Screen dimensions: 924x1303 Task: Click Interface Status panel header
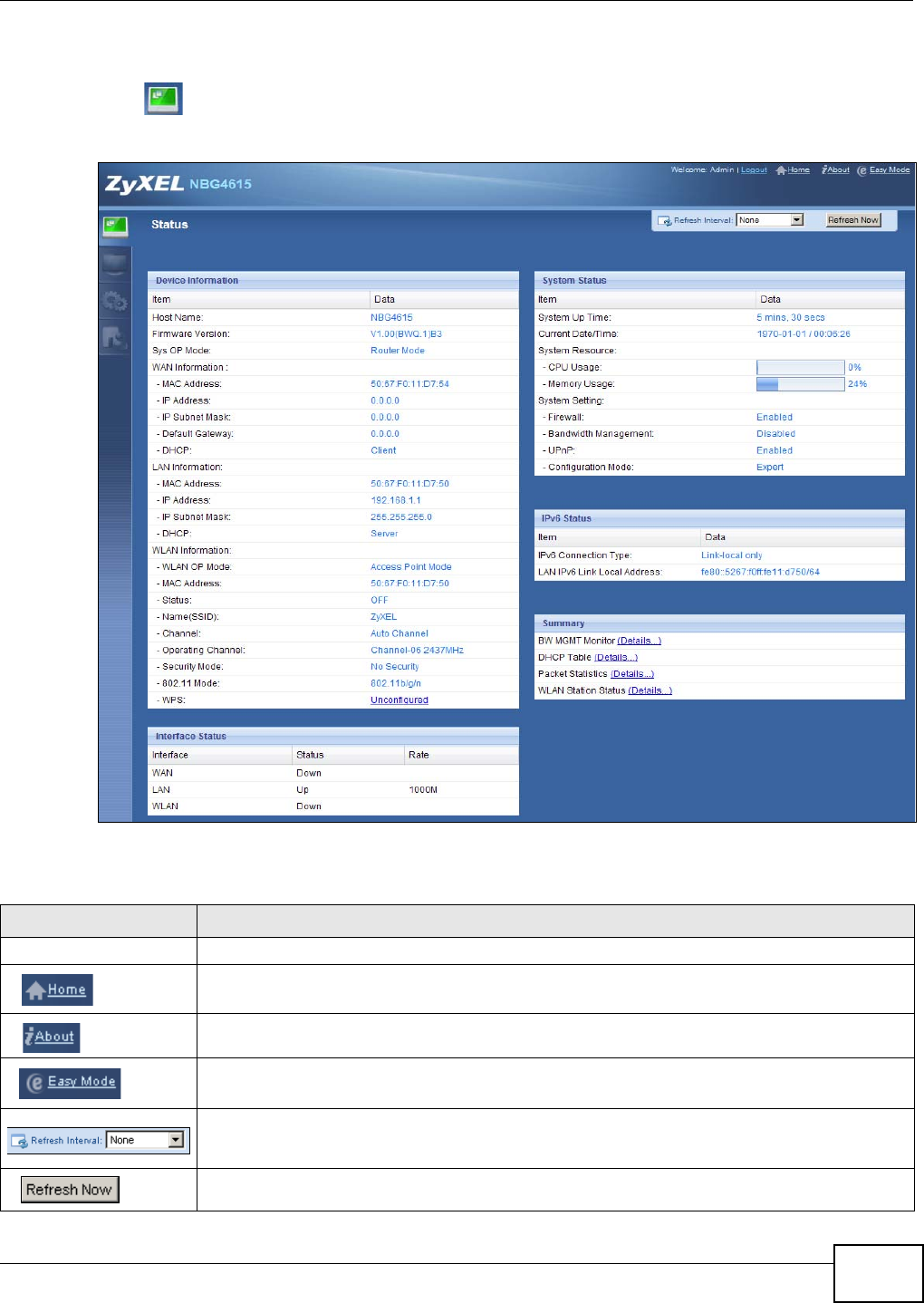pyautogui.click(x=333, y=736)
